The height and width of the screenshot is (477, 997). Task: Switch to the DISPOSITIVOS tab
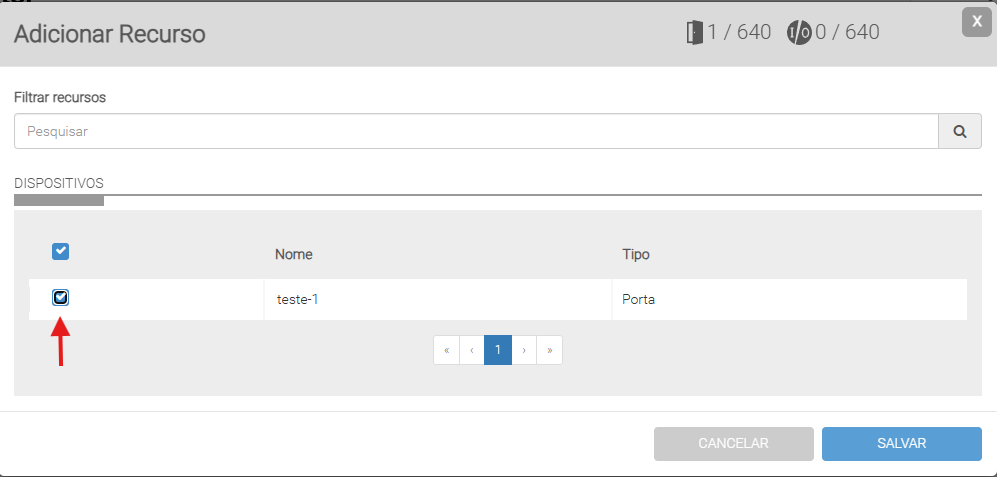click(x=59, y=183)
